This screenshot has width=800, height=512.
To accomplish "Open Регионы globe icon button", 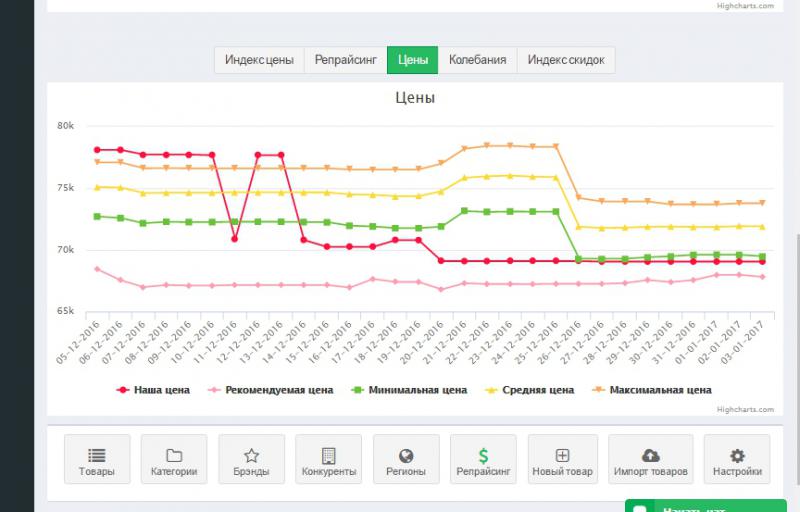I will pyautogui.click(x=406, y=461).
